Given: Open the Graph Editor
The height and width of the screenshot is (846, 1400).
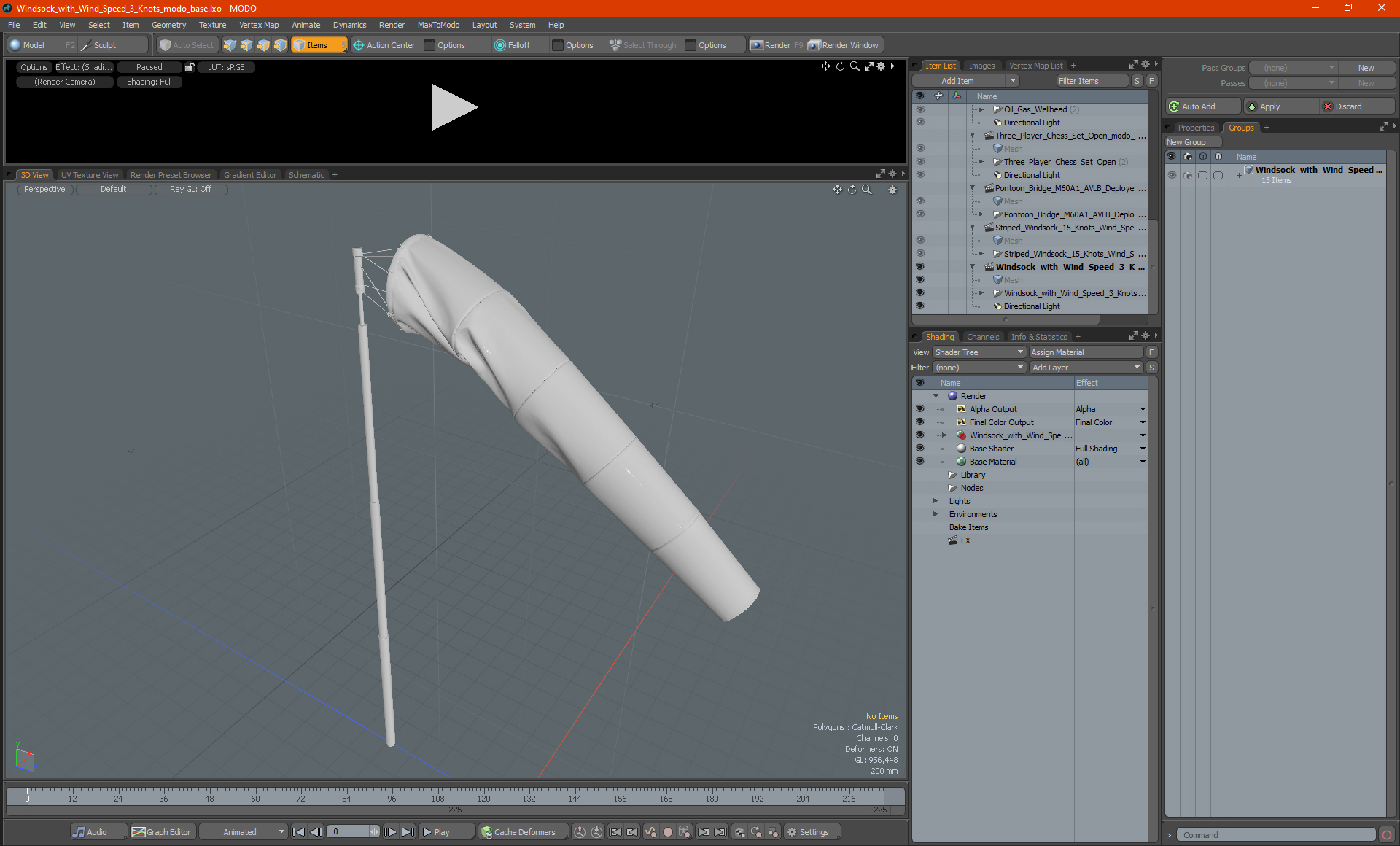Looking at the screenshot, I should [x=162, y=832].
